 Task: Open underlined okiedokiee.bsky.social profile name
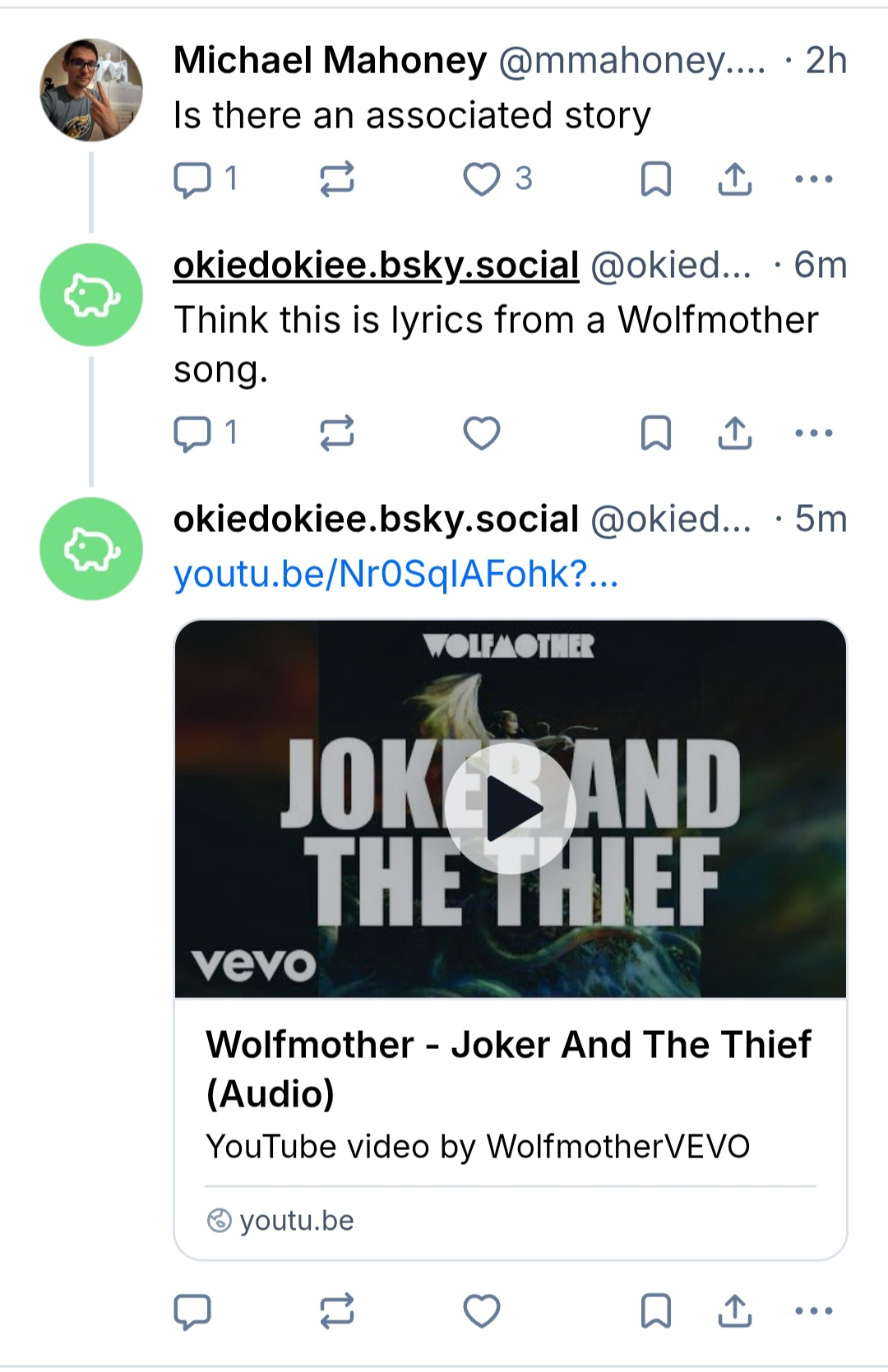click(376, 266)
